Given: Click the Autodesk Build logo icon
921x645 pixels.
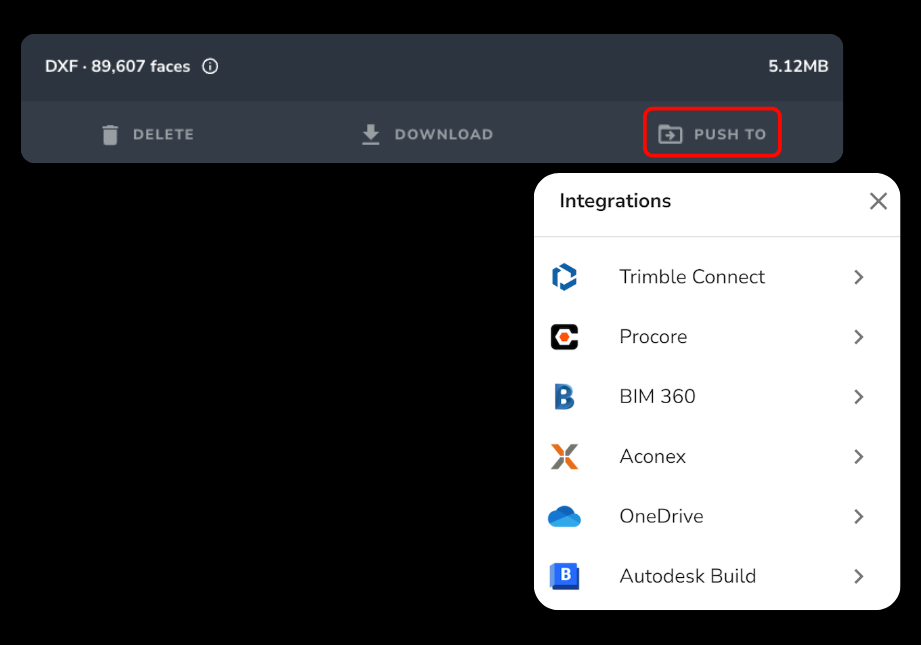Looking at the screenshot, I should pos(564,576).
